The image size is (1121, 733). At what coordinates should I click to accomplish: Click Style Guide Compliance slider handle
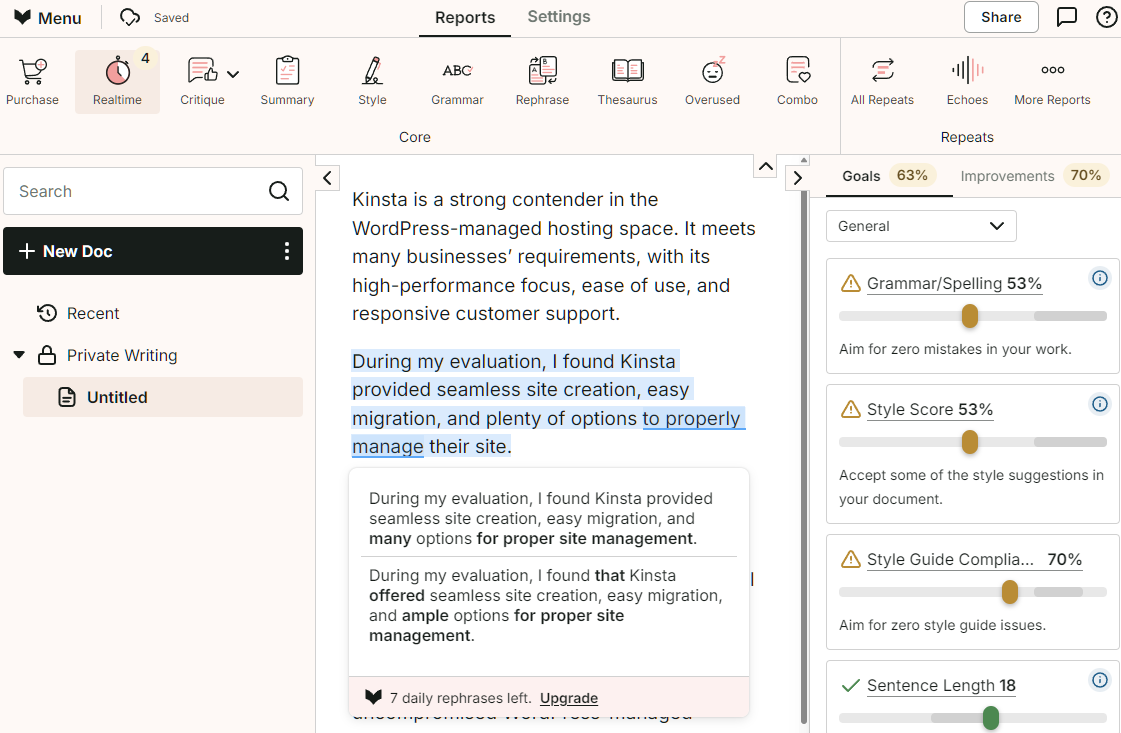tap(1009, 591)
